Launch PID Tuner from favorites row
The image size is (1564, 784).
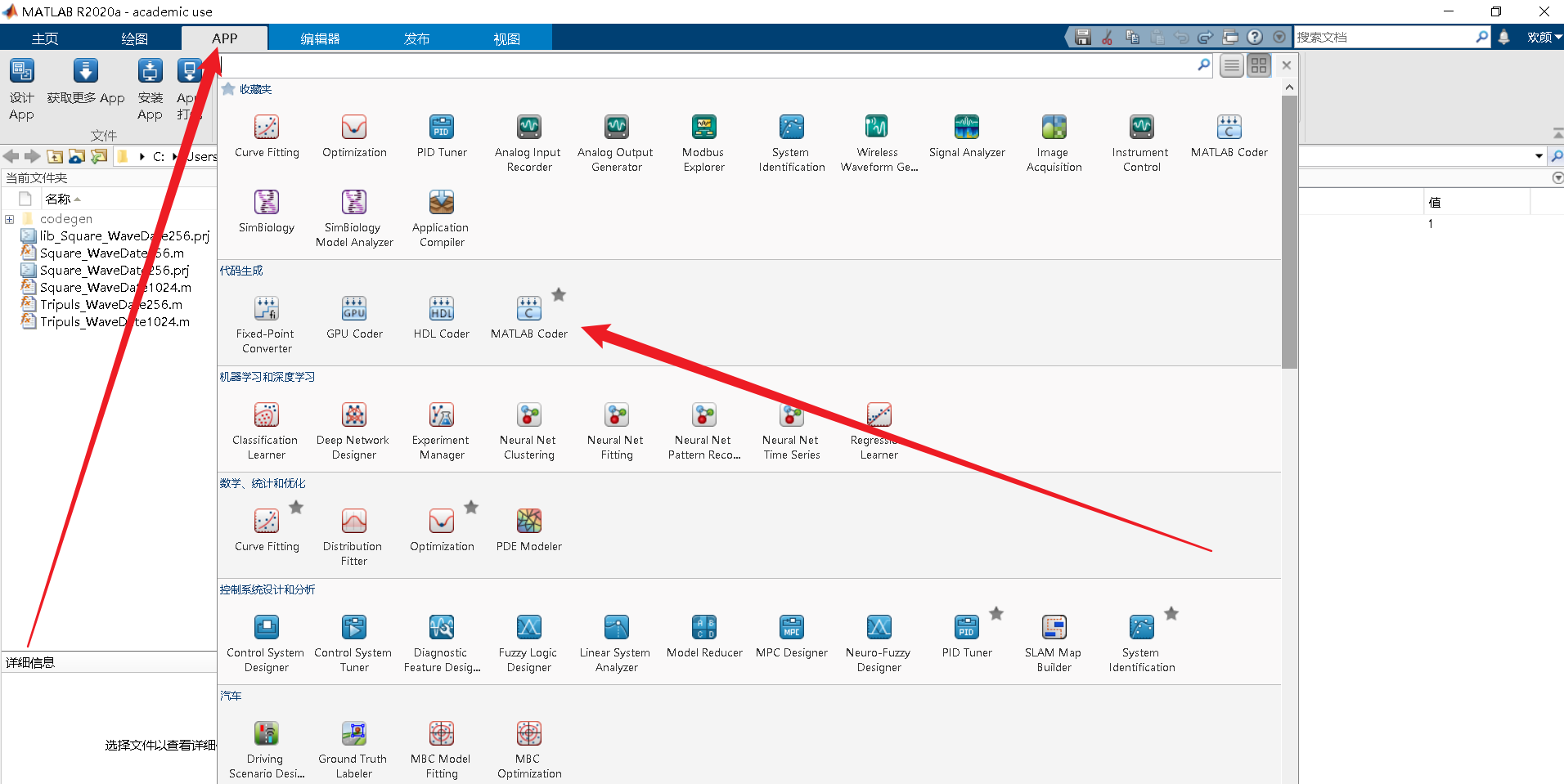pyautogui.click(x=442, y=136)
